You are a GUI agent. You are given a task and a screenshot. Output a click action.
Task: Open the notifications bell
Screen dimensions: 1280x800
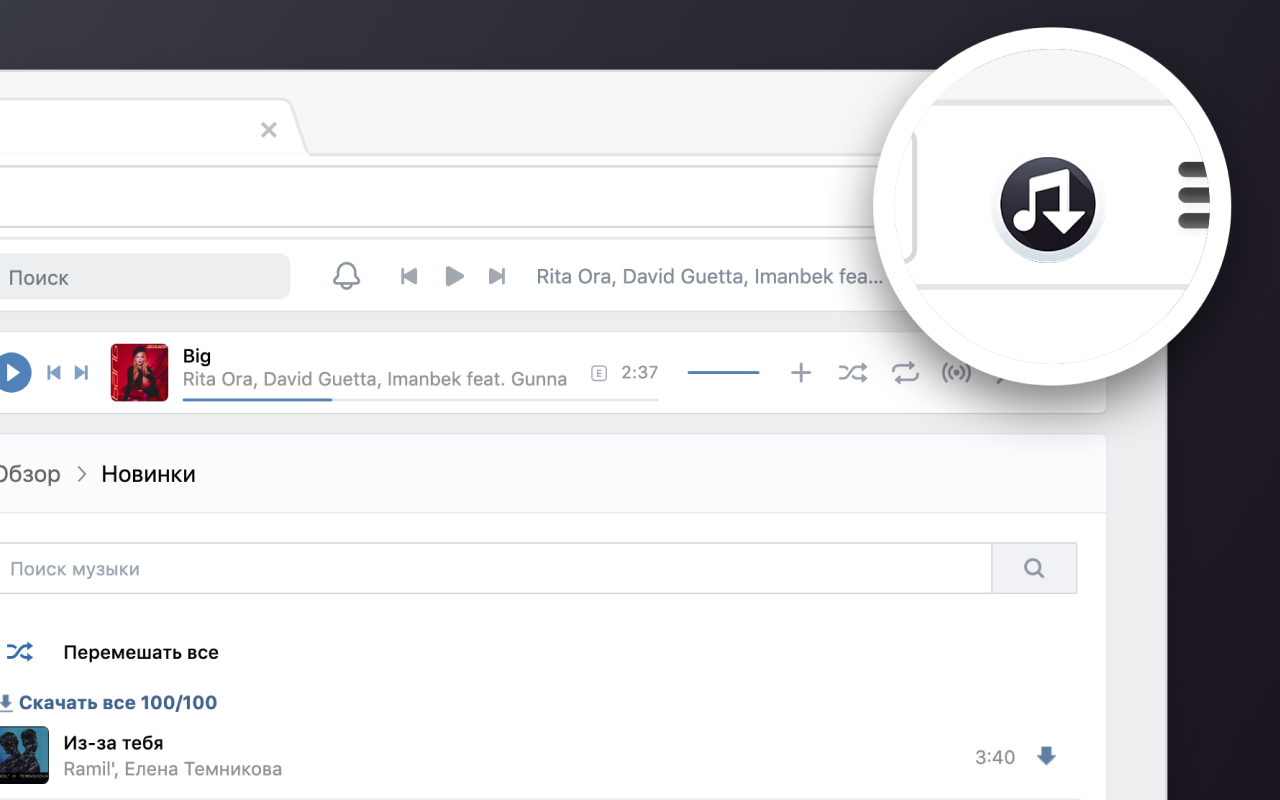coord(346,276)
